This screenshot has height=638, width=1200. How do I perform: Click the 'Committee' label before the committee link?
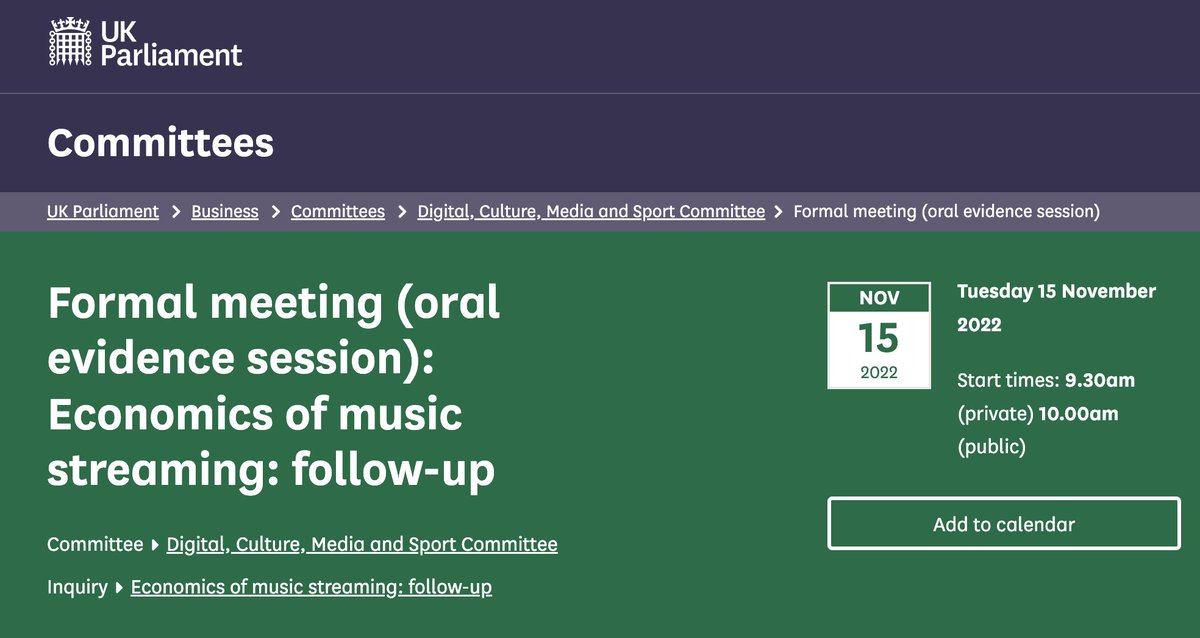coord(95,545)
